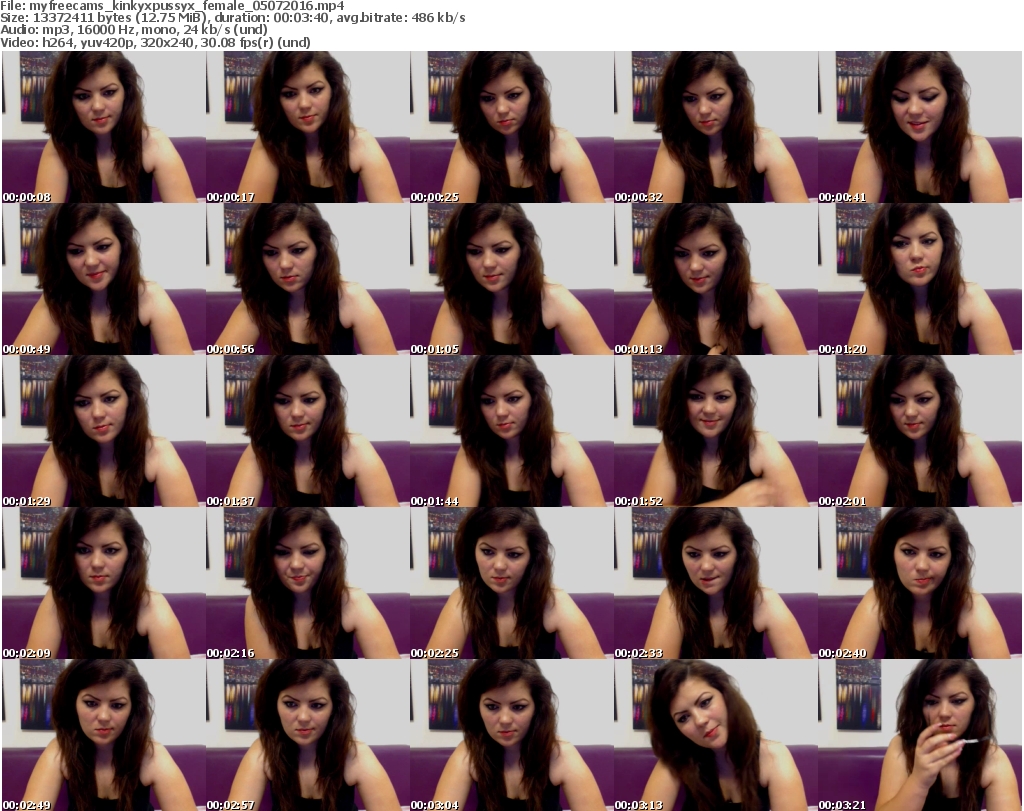Pick the frame marked 00:01:44
The image size is (1024, 811).
click(x=512, y=431)
